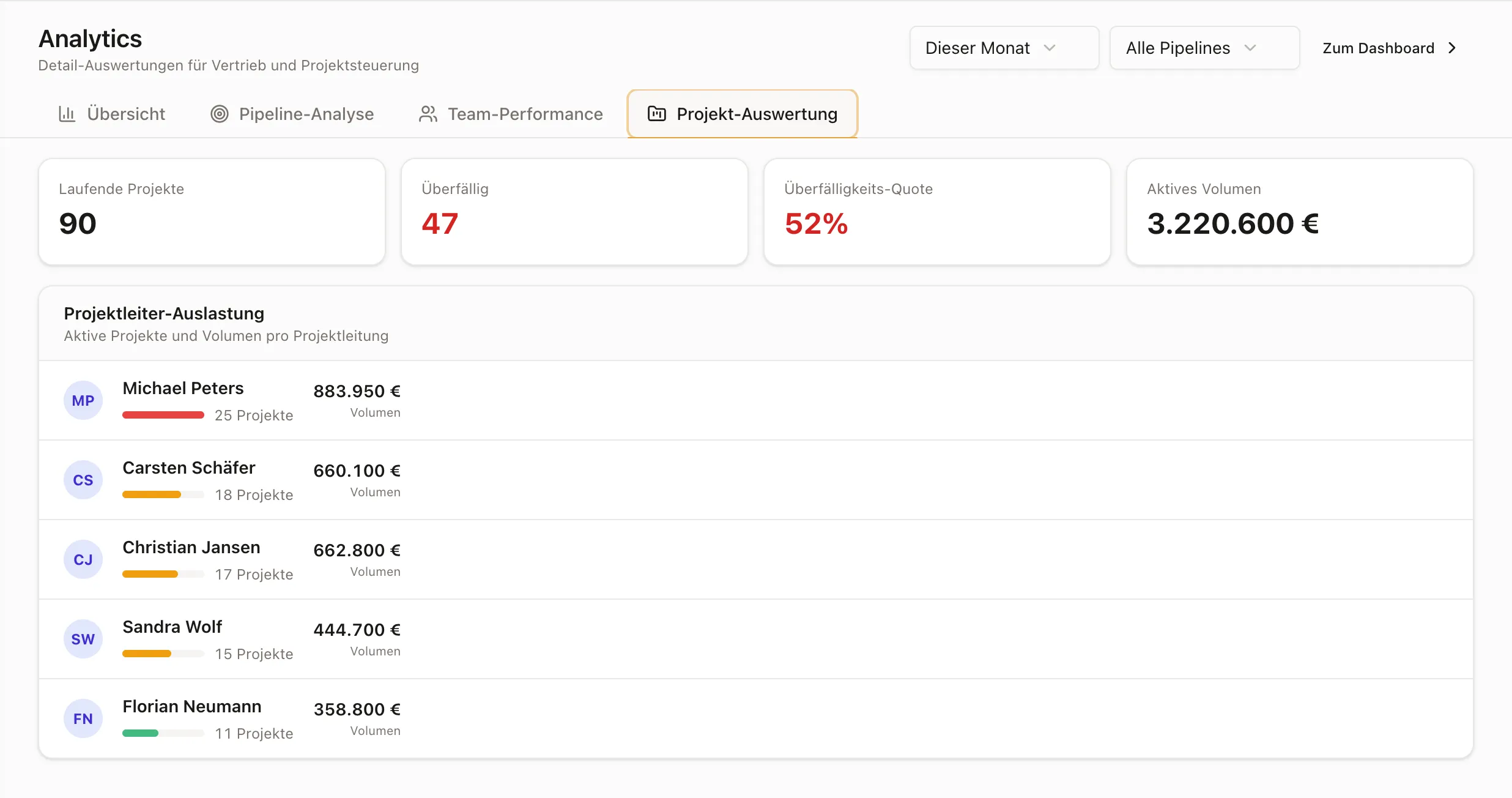Image resolution: width=1512 pixels, height=798 pixels.
Task: Click the FN avatar for Florian Neumann
Action: (x=83, y=718)
